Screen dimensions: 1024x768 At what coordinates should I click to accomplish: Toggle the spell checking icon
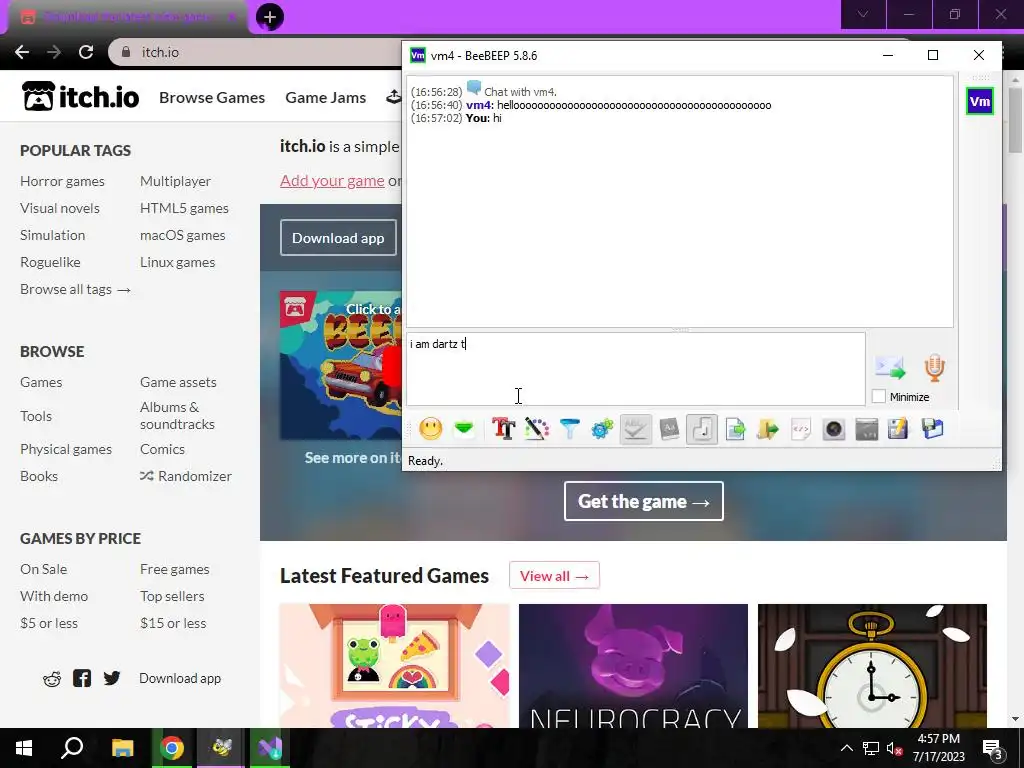click(x=635, y=429)
